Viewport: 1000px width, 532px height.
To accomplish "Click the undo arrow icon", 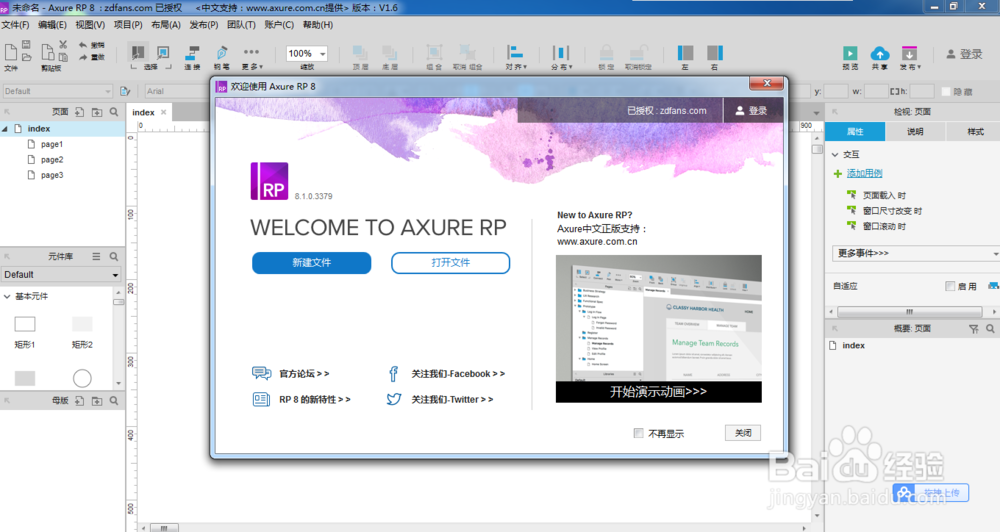I will [x=83, y=45].
